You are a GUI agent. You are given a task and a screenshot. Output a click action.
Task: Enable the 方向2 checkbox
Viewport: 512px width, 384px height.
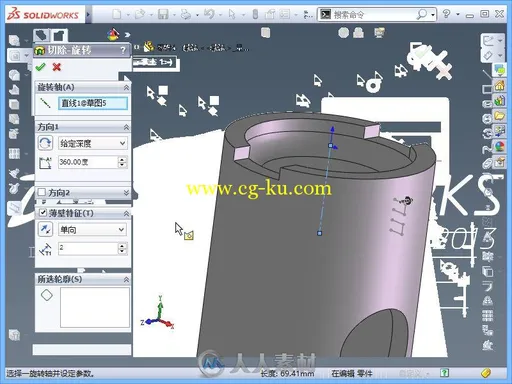coord(42,192)
